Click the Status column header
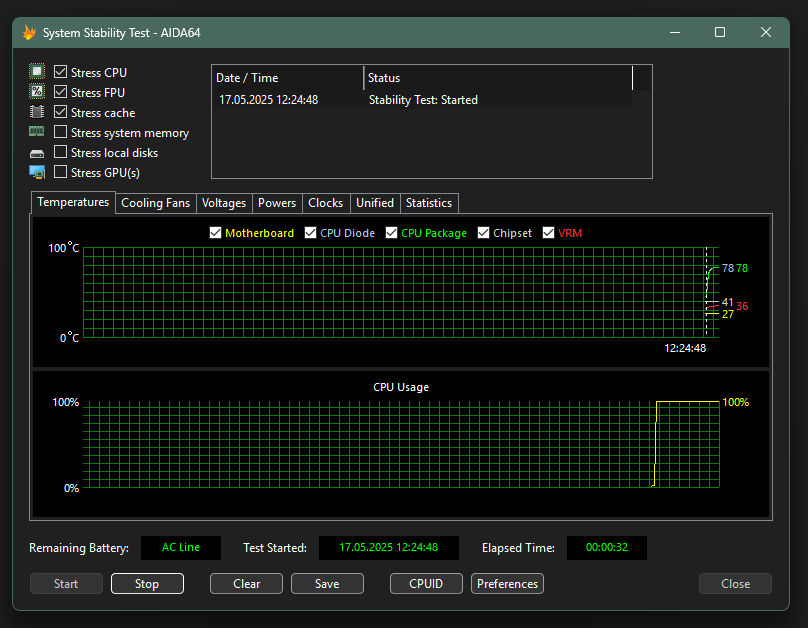Viewport: 808px width, 628px height. click(x=498, y=78)
